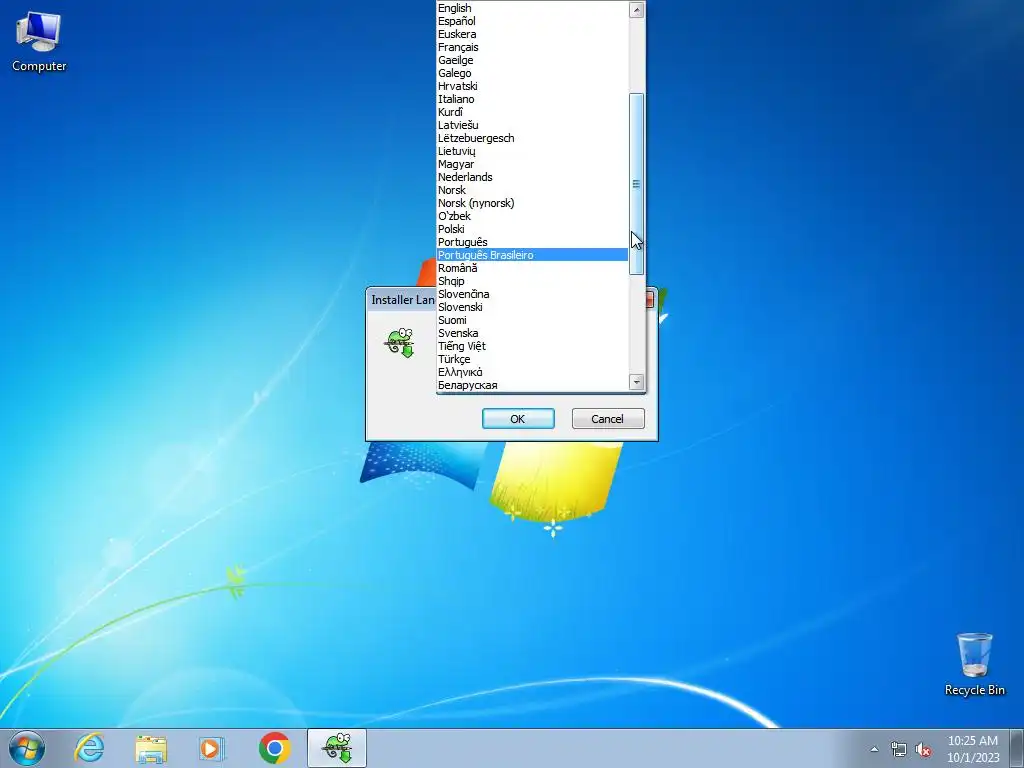Open the network status tray icon
This screenshot has width=1024, height=768.
pos(899,749)
